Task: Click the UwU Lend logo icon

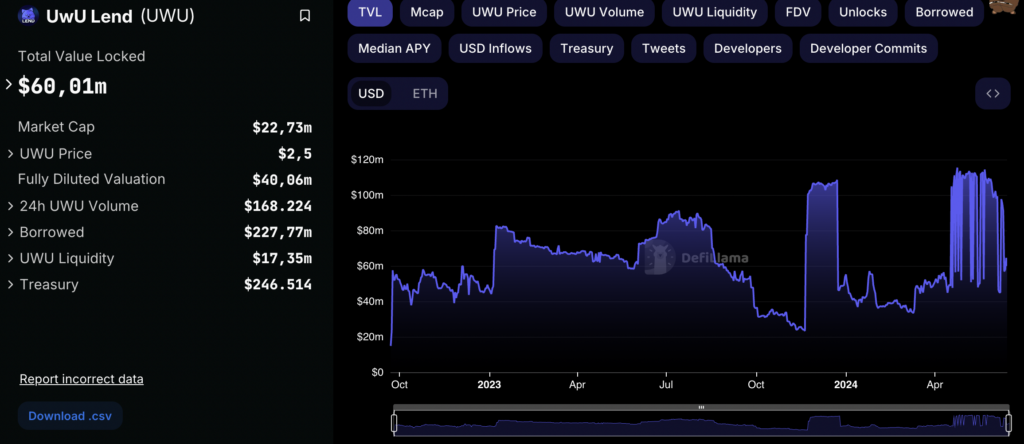Action: 28,16
